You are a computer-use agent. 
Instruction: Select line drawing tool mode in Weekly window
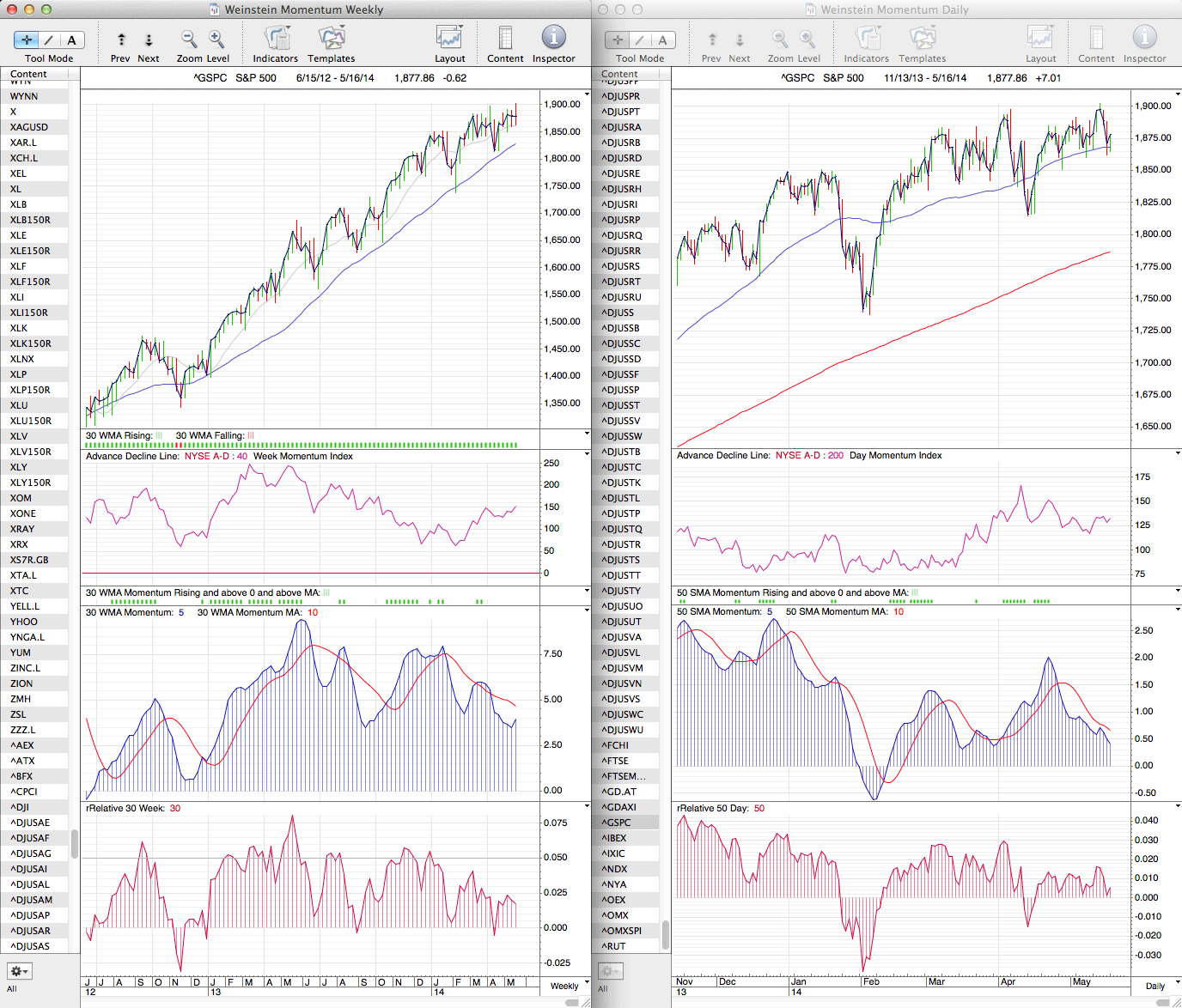pos(49,40)
